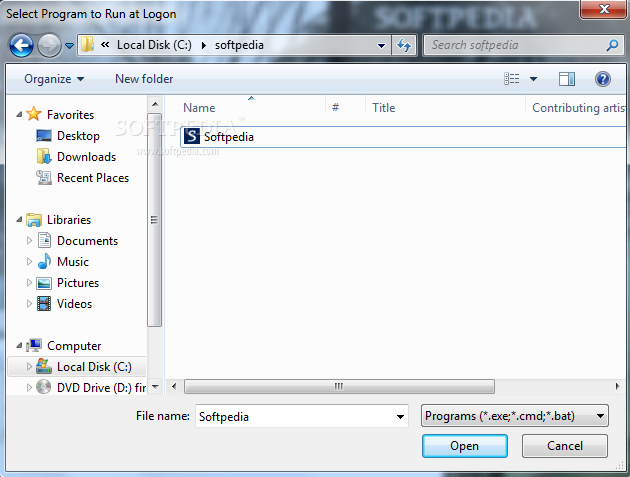This screenshot has width=630, height=477.
Task: Open recent pages dropdown beside Forward arrow
Action: coord(70,46)
